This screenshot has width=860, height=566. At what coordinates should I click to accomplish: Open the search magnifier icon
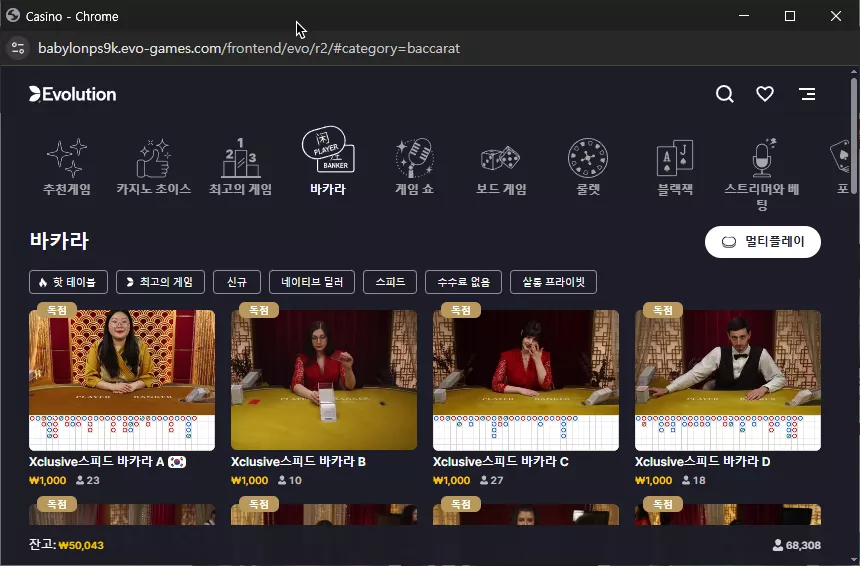pos(725,94)
